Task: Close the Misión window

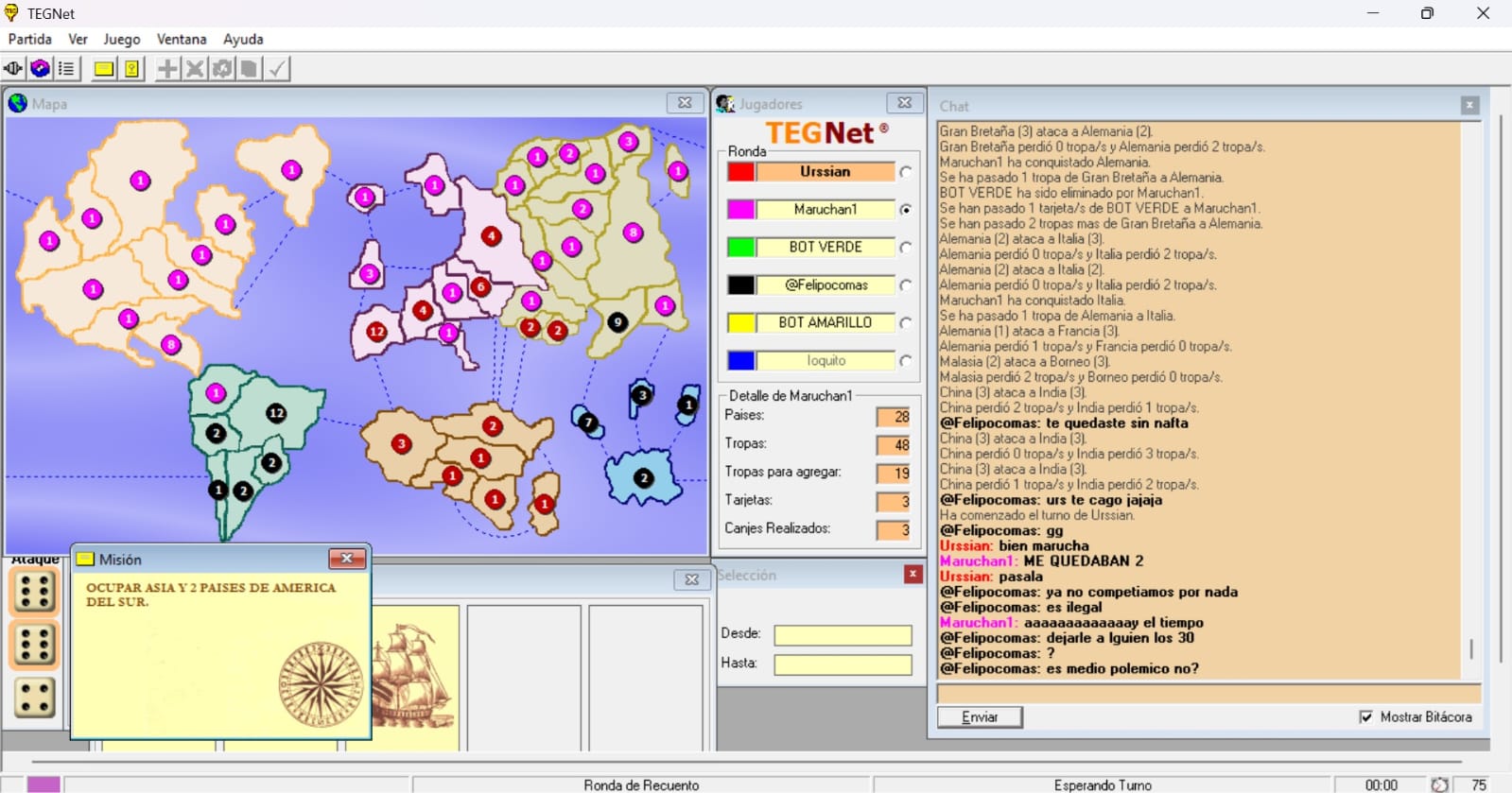Action: pyautogui.click(x=347, y=559)
